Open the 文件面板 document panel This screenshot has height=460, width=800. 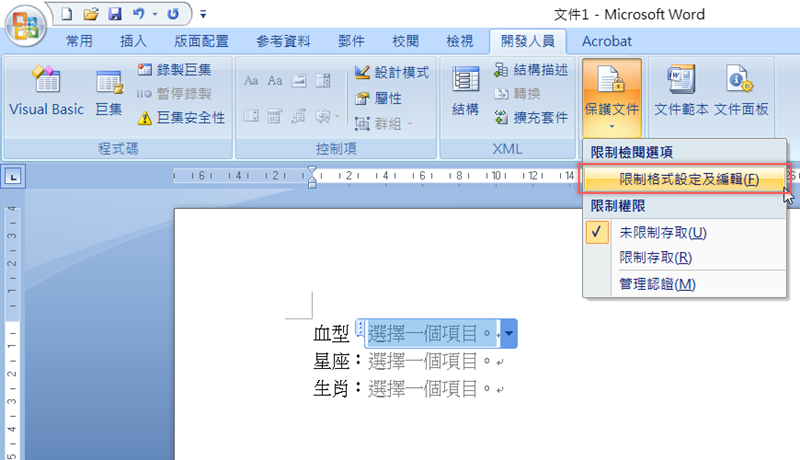point(741,91)
